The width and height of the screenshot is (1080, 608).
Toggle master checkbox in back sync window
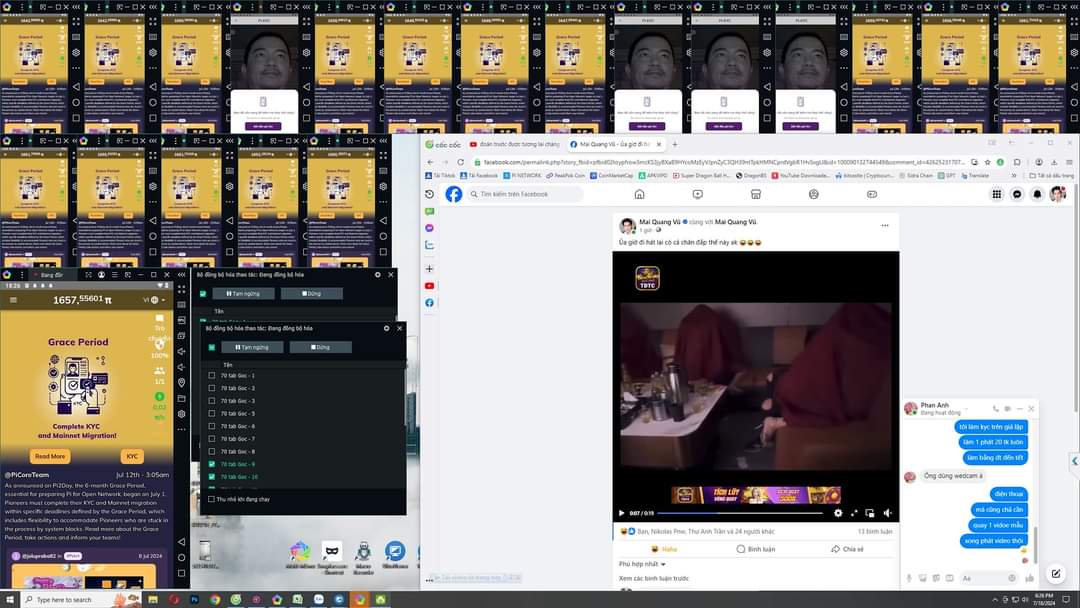[x=202, y=293]
